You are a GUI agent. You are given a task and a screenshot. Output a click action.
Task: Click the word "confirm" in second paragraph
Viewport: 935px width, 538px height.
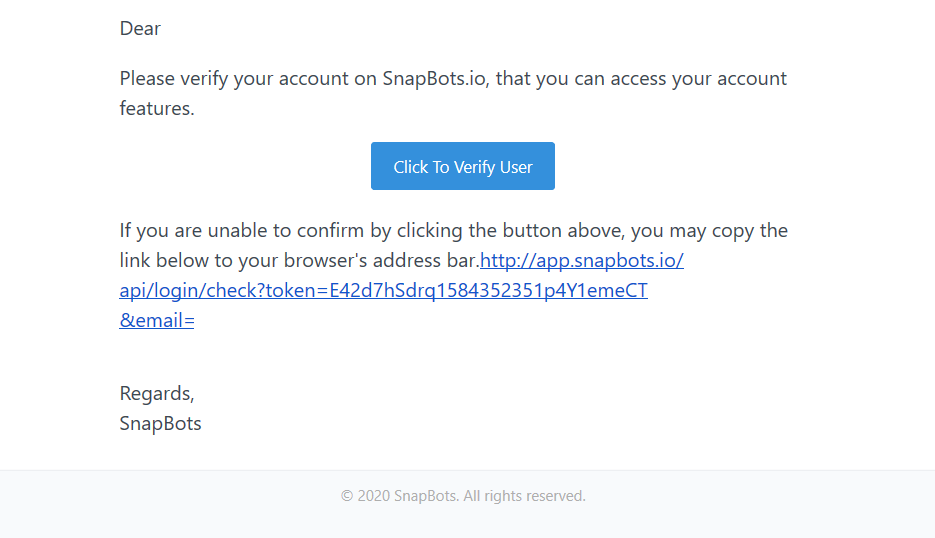pos(330,231)
